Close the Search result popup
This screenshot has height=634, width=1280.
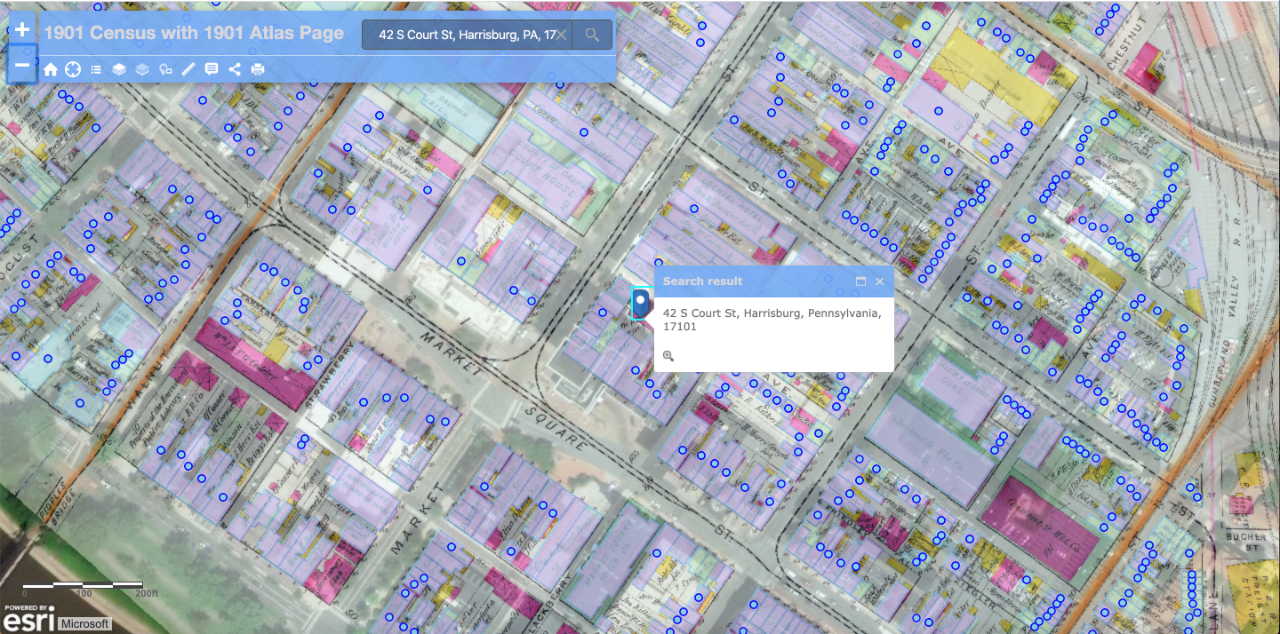click(880, 282)
